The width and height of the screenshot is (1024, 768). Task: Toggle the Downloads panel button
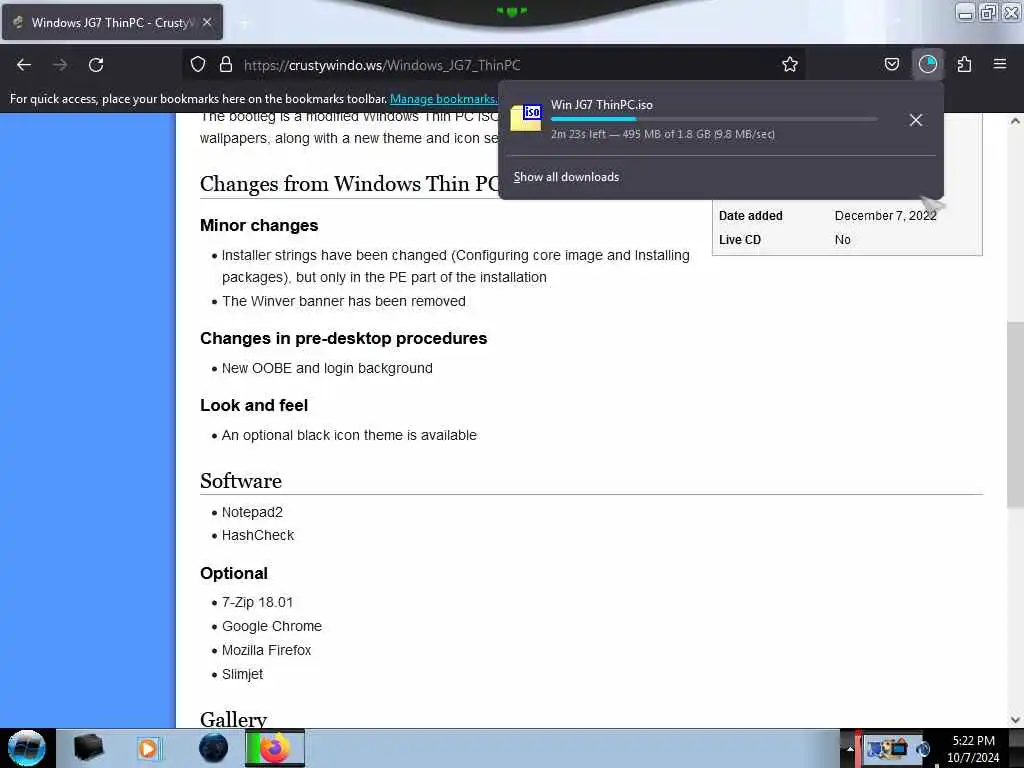coord(927,64)
